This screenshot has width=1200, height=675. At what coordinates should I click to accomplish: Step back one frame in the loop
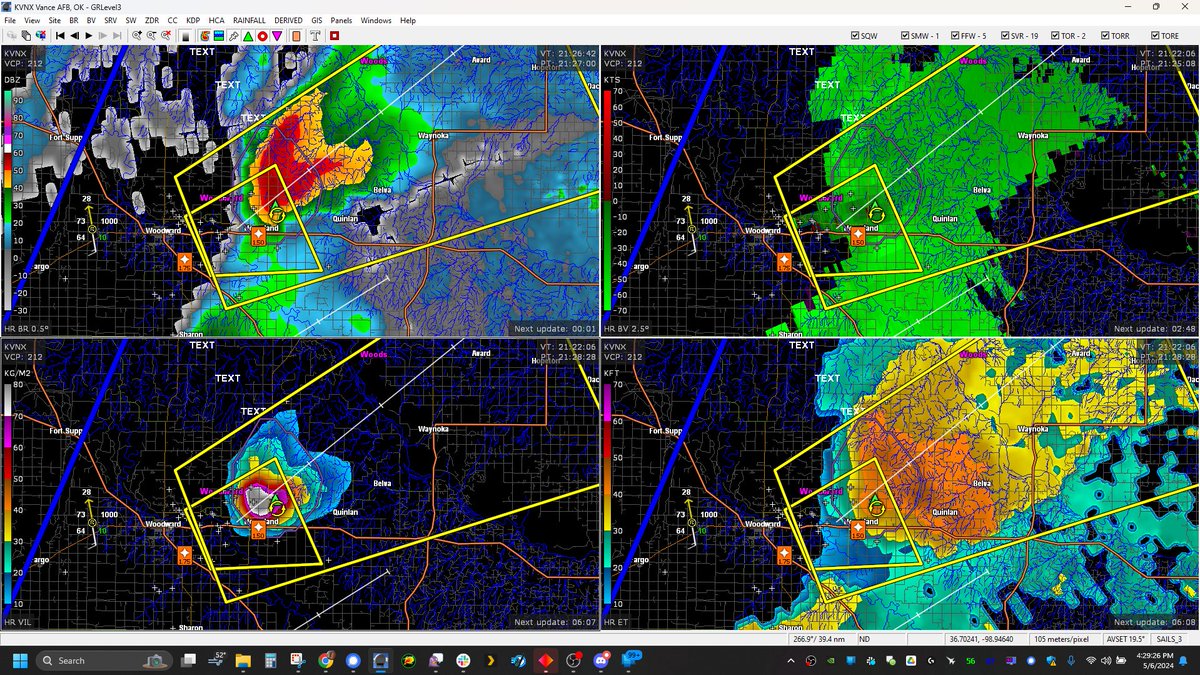[75, 36]
